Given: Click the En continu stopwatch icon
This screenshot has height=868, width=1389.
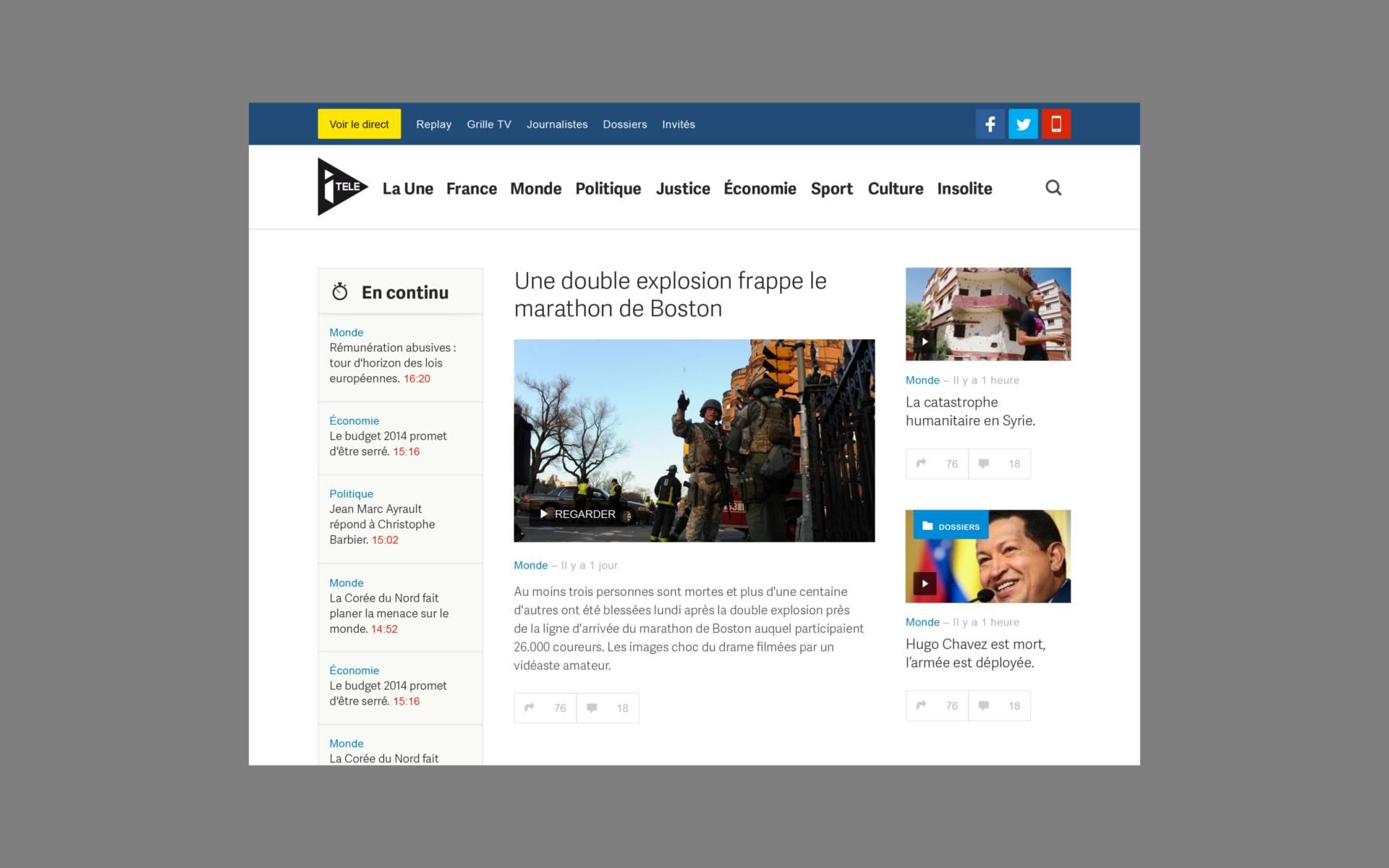Looking at the screenshot, I should point(340,292).
